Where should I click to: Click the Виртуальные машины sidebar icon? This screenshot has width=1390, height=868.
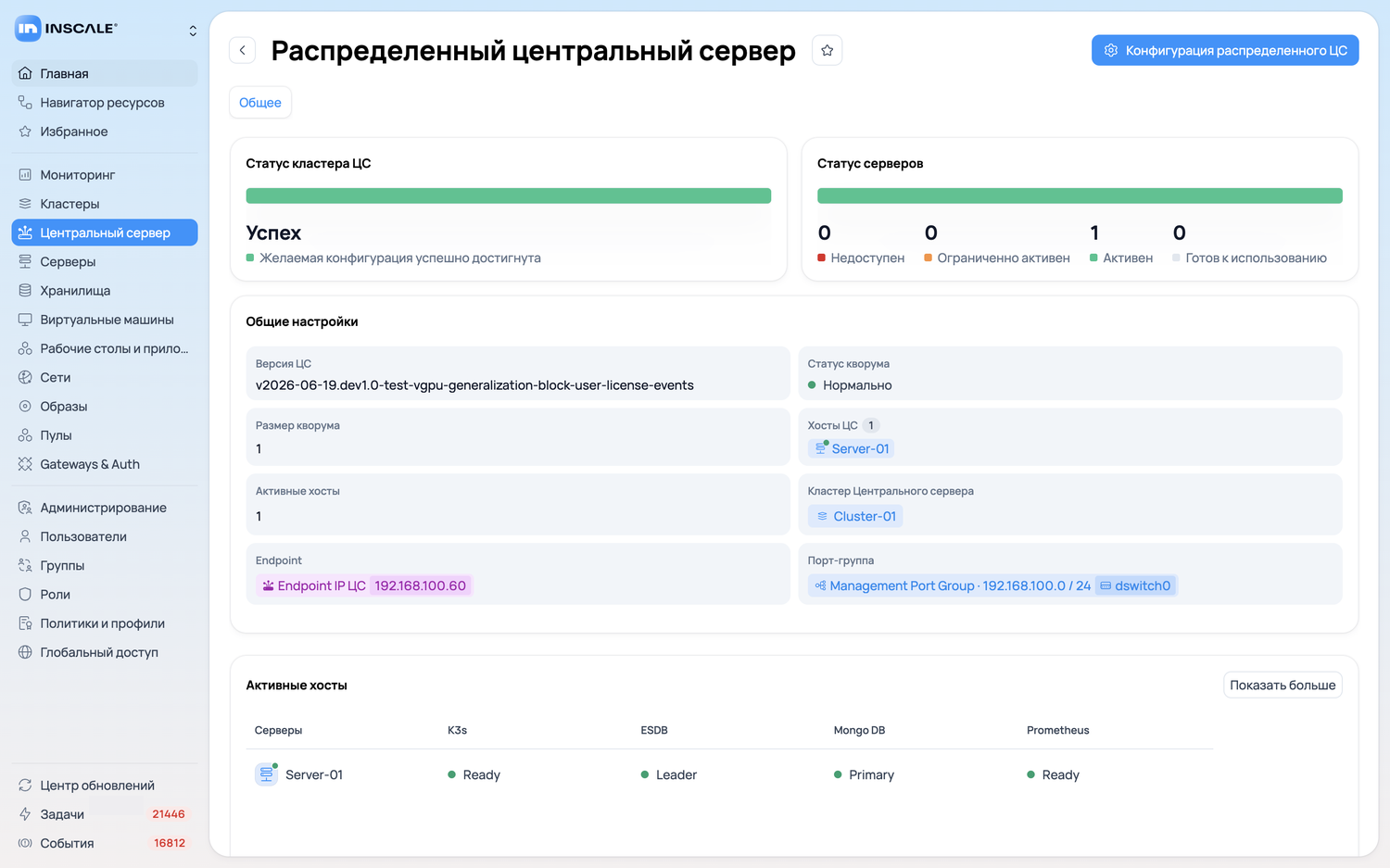(x=25, y=320)
